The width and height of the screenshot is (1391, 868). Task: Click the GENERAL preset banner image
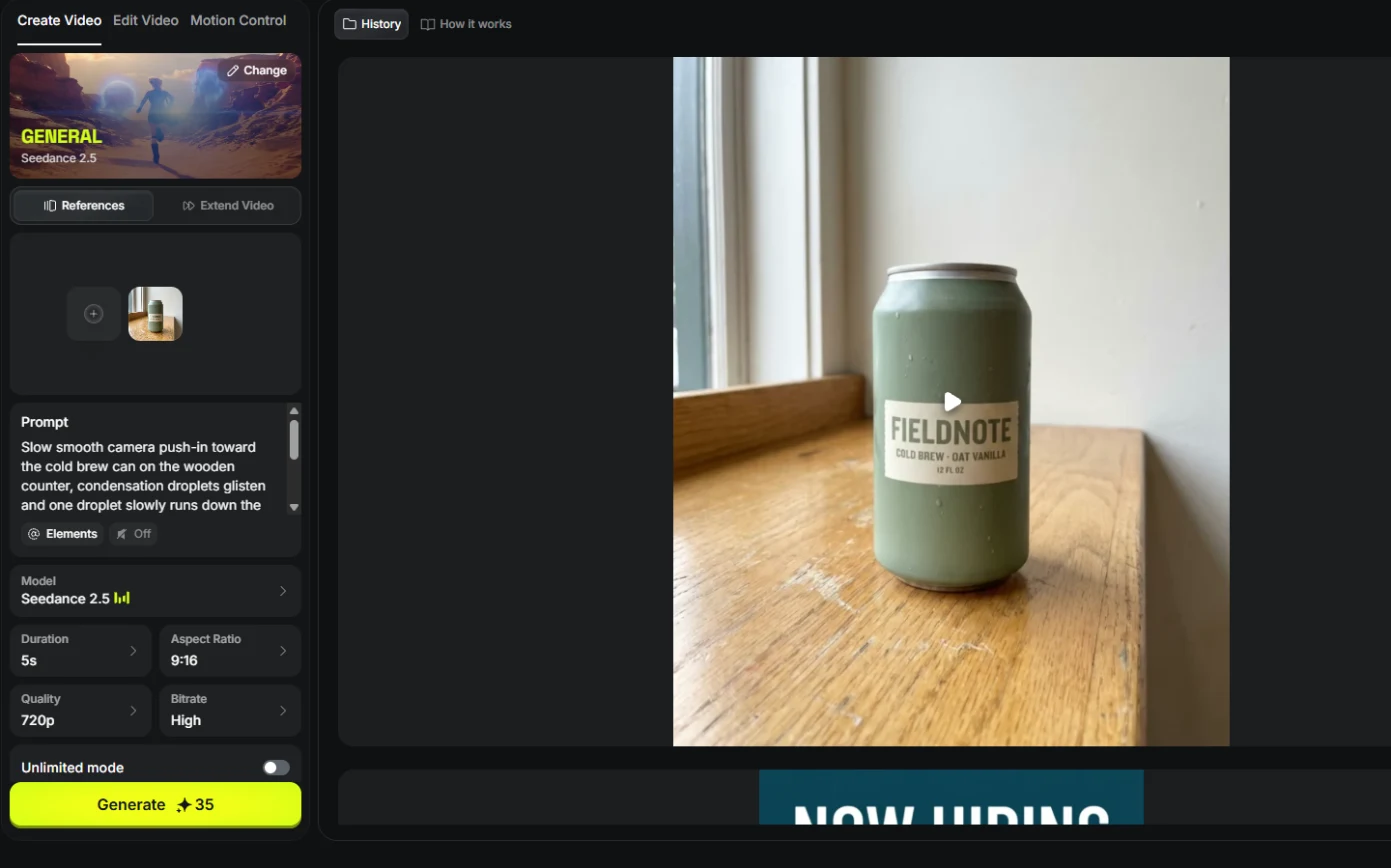155,116
